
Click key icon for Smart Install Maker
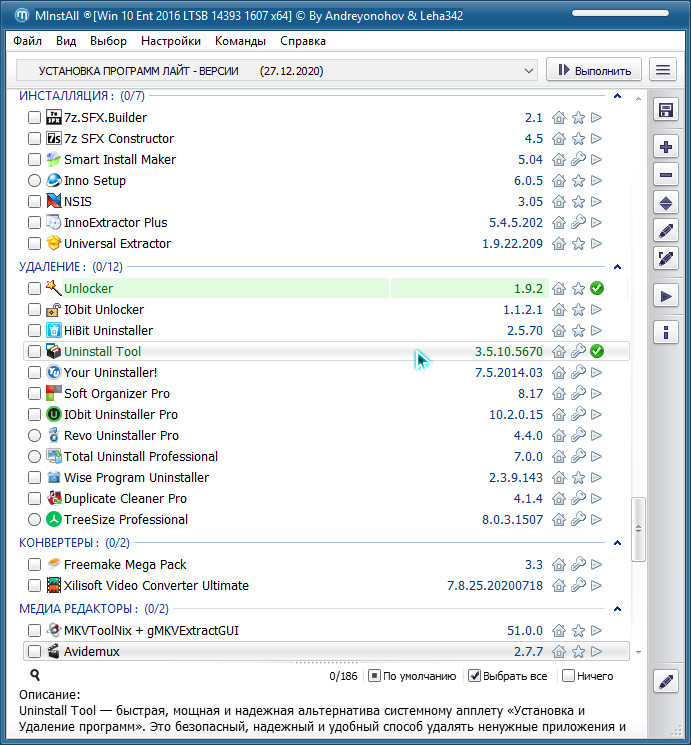[x=578, y=160]
